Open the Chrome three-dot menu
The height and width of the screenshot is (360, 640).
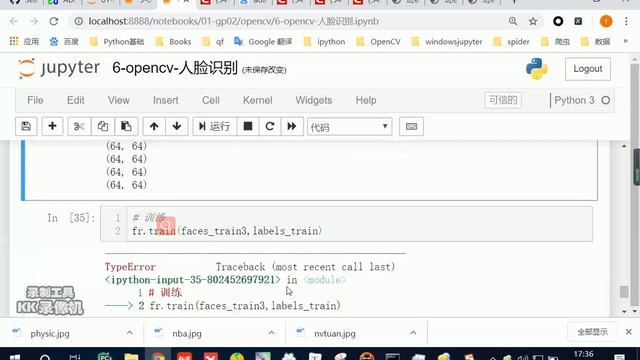626,21
